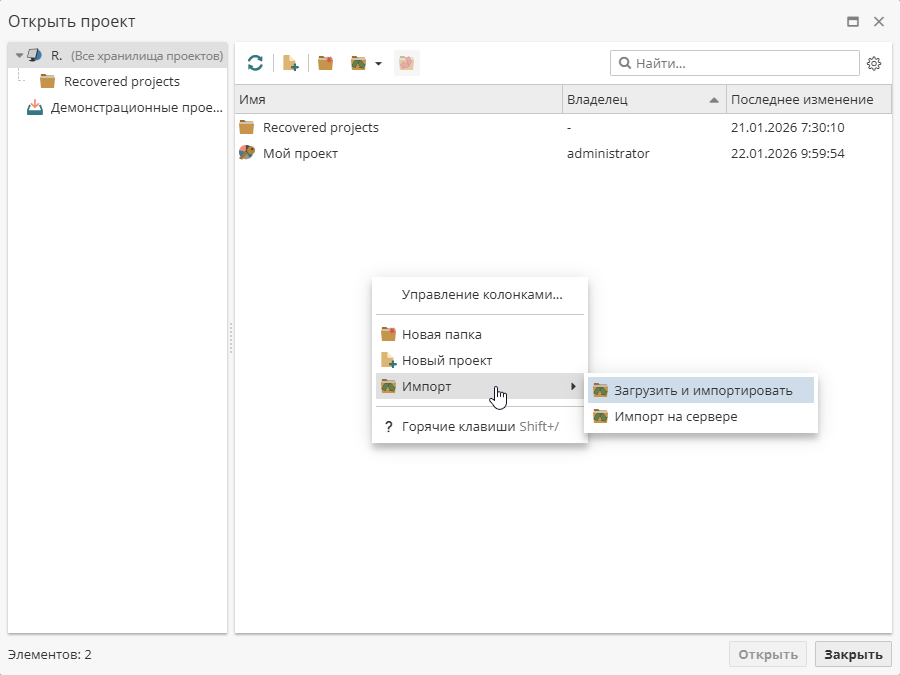Select the Recovered projects tree folder
Screen dimensions: 900x675
click(x=121, y=81)
